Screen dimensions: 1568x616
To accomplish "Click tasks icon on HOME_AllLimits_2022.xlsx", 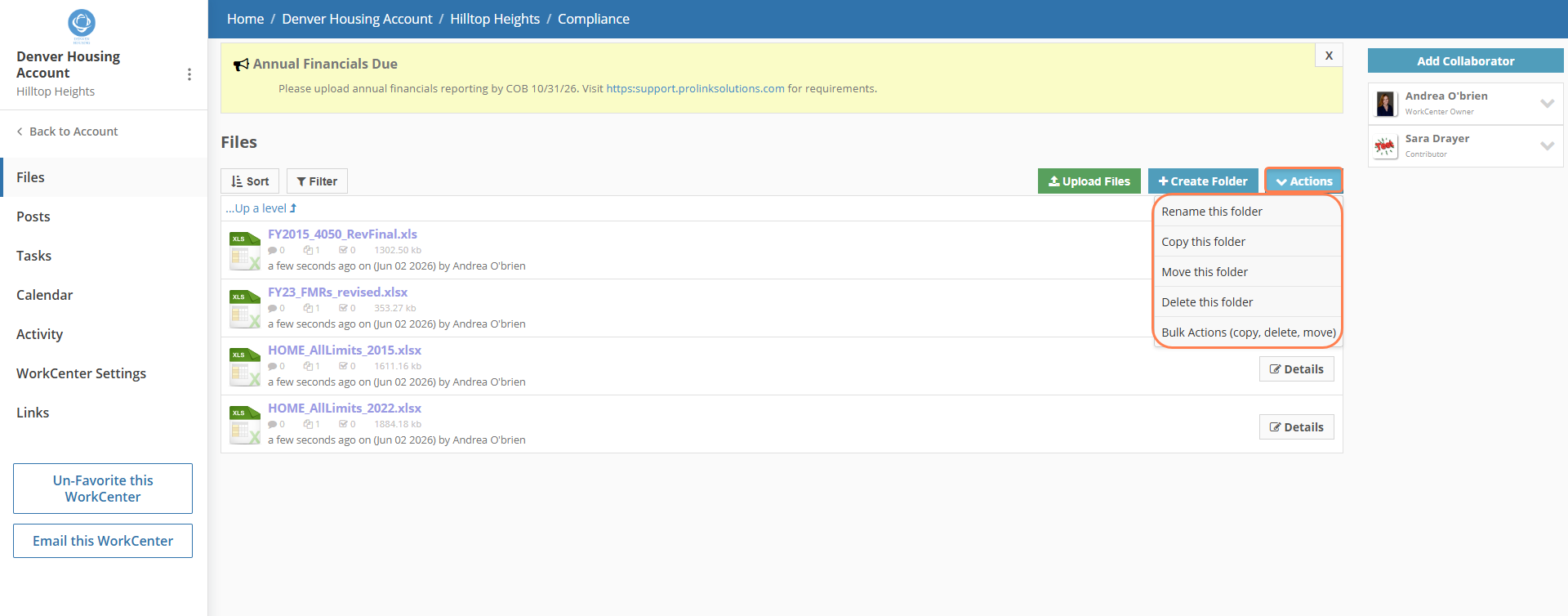I will coord(344,425).
